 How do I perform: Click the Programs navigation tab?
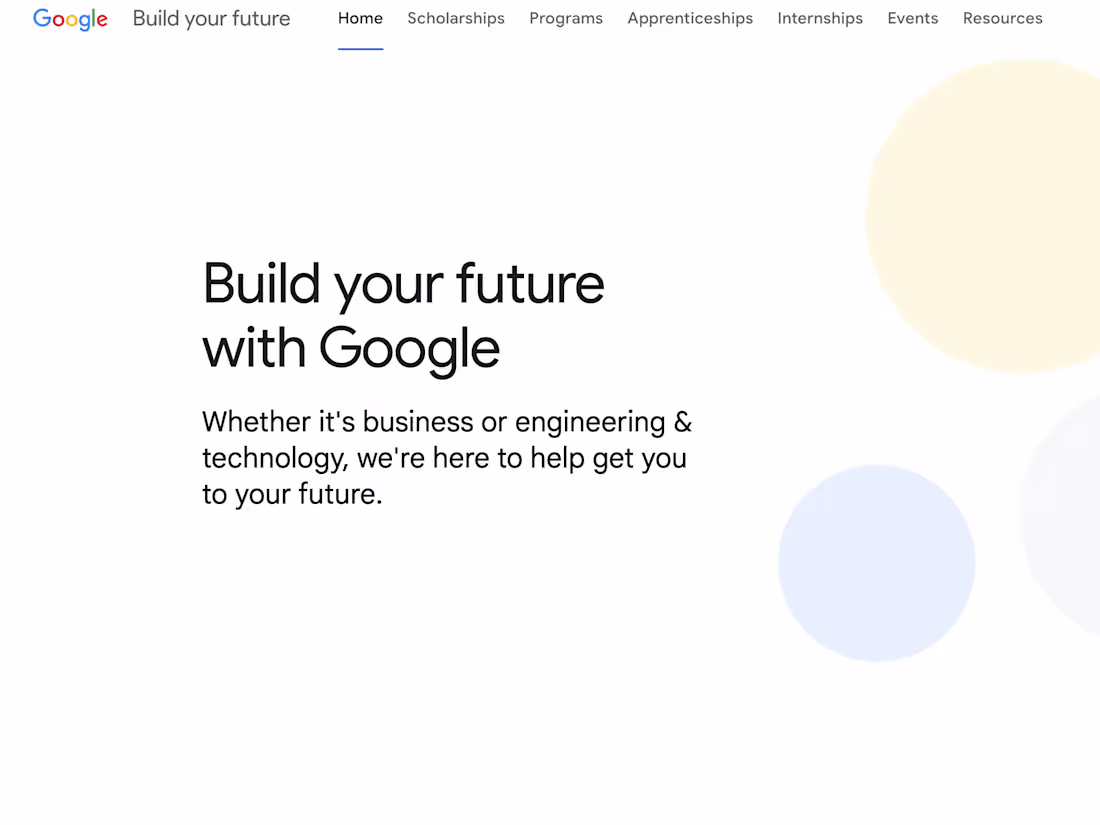coord(566,18)
